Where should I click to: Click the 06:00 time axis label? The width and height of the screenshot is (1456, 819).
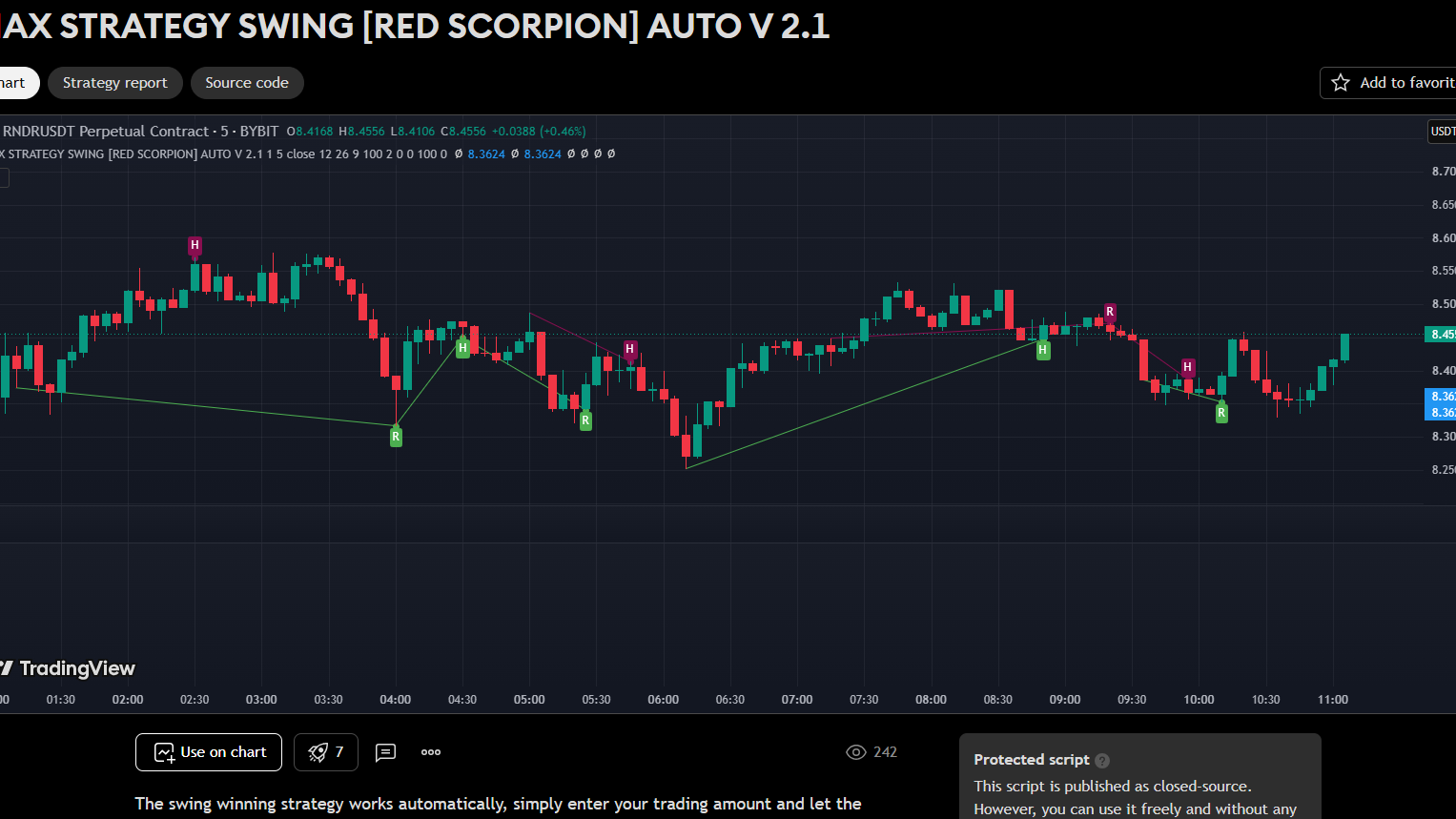pyautogui.click(x=664, y=700)
